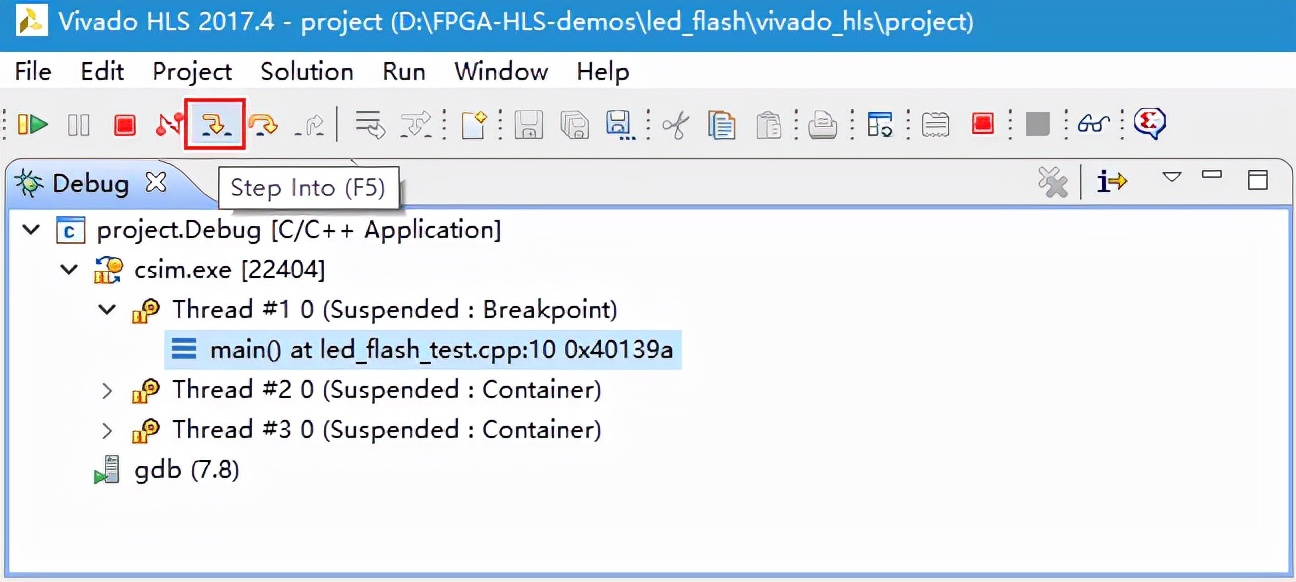Click the Paste clipboard icon
The width and height of the screenshot is (1296, 582).
[x=767, y=124]
